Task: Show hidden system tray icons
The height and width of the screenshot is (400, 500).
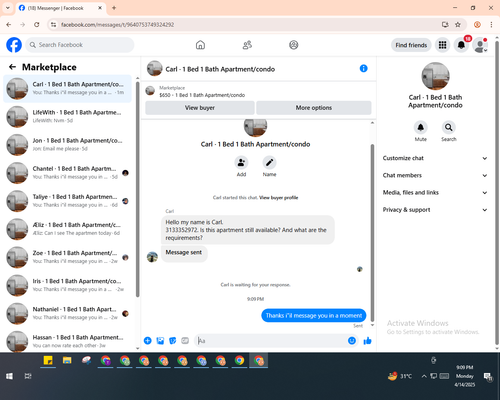Action: pos(424,376)
